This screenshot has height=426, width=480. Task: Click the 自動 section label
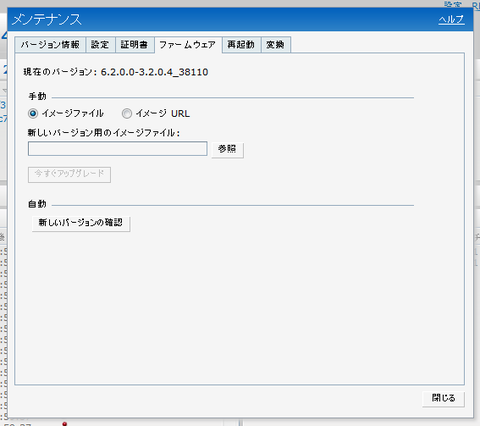37,204
